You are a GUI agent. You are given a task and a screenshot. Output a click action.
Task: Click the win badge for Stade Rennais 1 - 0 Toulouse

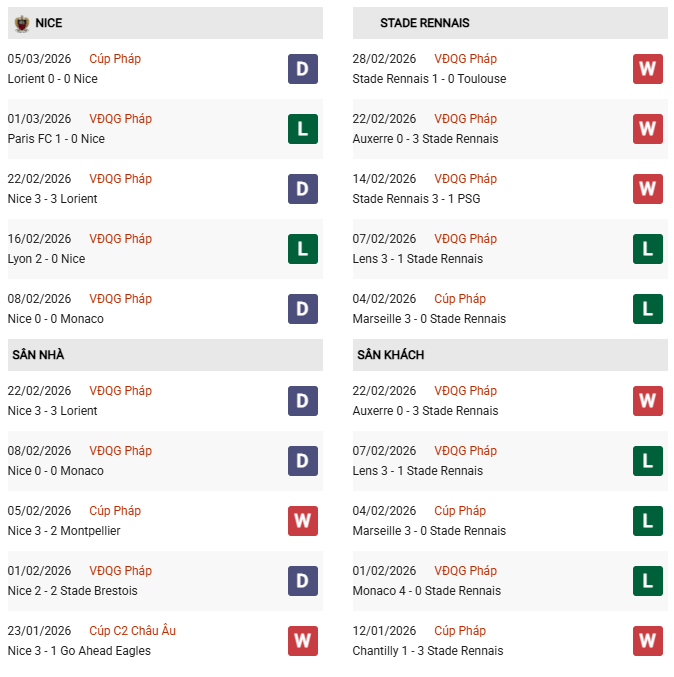[x=648, y=69]
